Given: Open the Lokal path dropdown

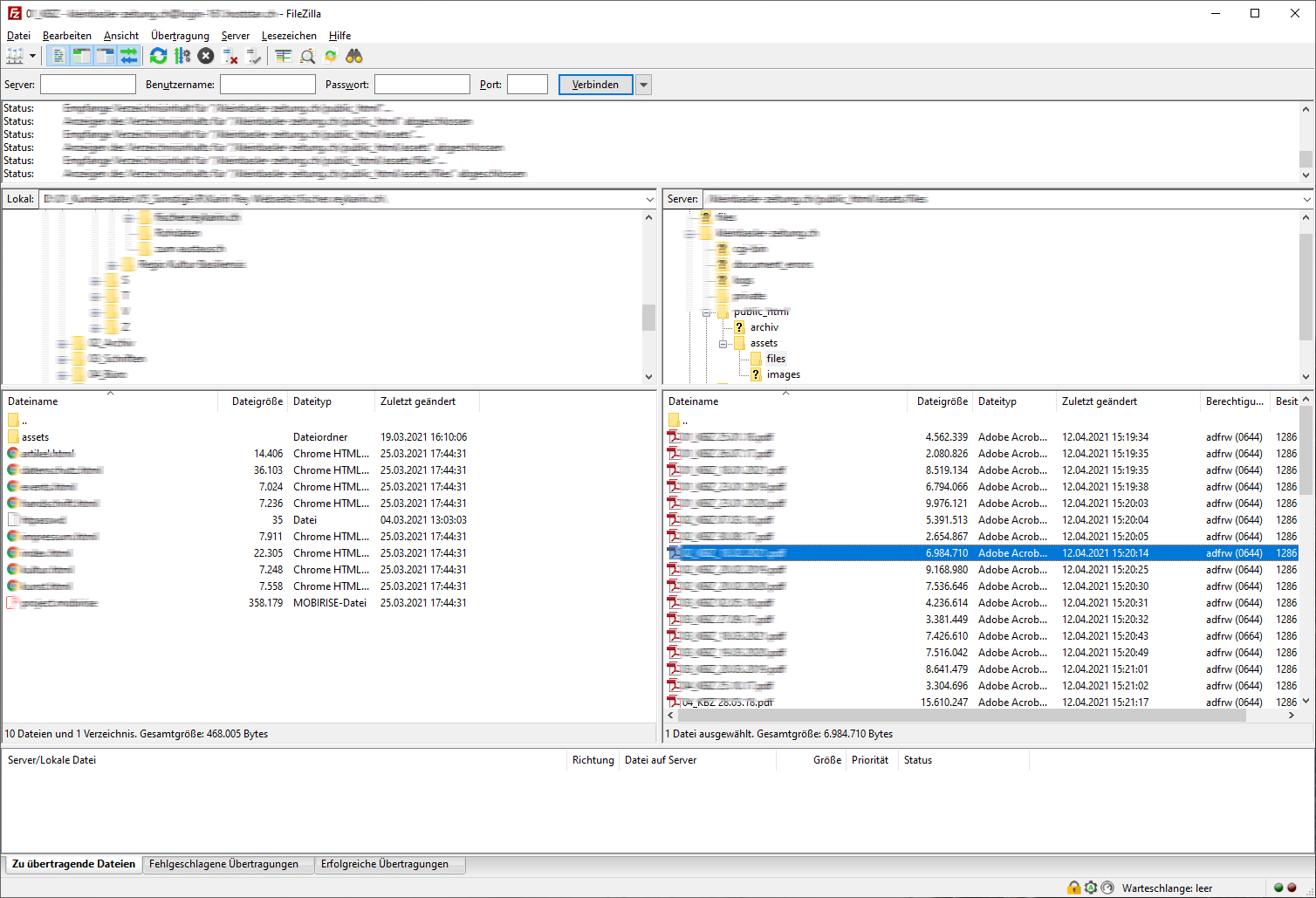Looking at the screenshot, I should [648, 199].
